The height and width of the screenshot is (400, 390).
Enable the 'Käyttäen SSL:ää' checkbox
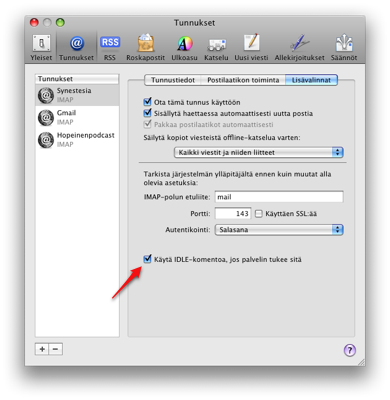click(x=259, y=214)
